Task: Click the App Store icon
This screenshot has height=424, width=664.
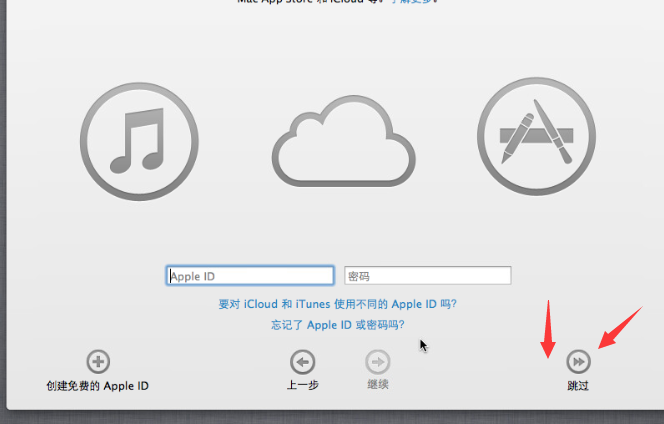Action: pyautogui.click(x=537, y=136)
